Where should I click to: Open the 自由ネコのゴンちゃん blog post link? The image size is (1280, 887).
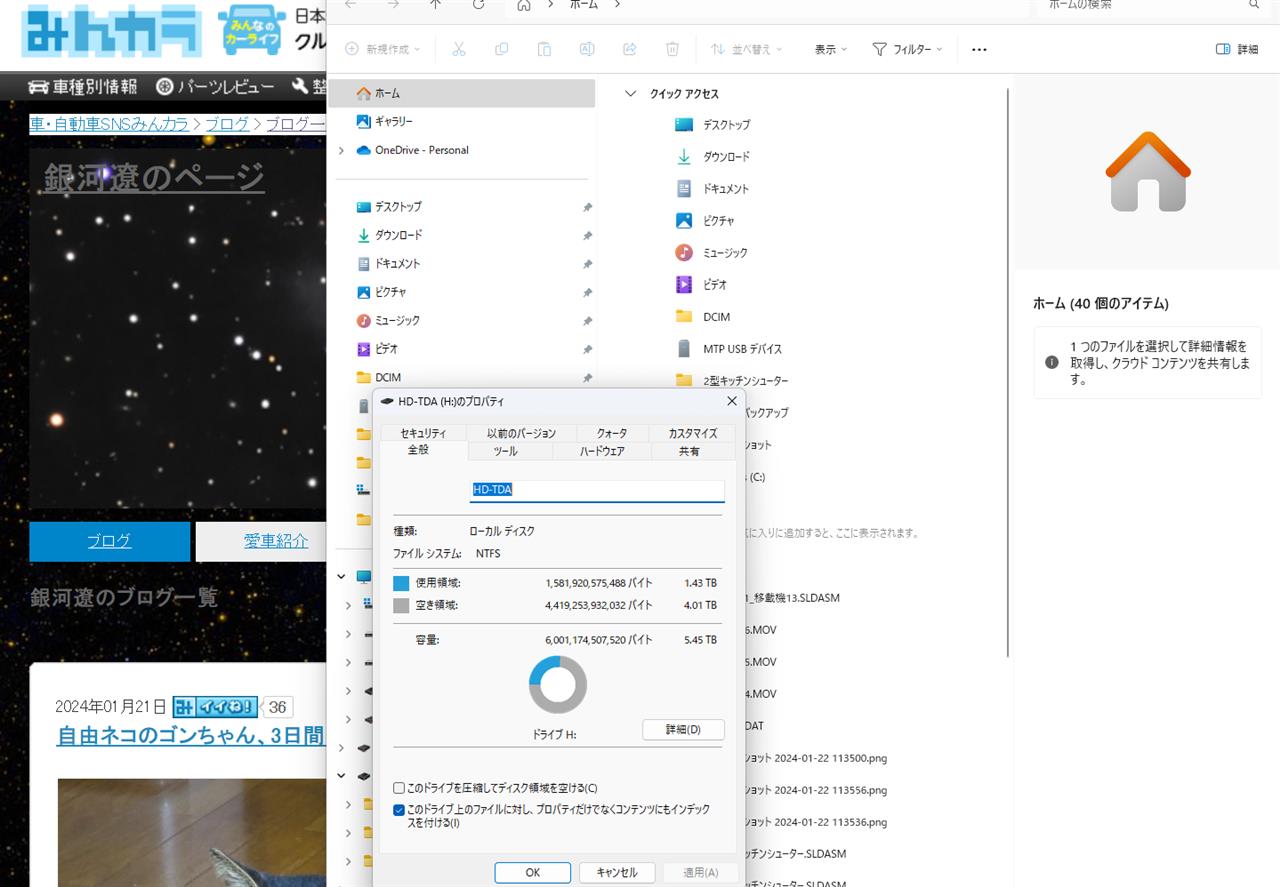(191, 736)
